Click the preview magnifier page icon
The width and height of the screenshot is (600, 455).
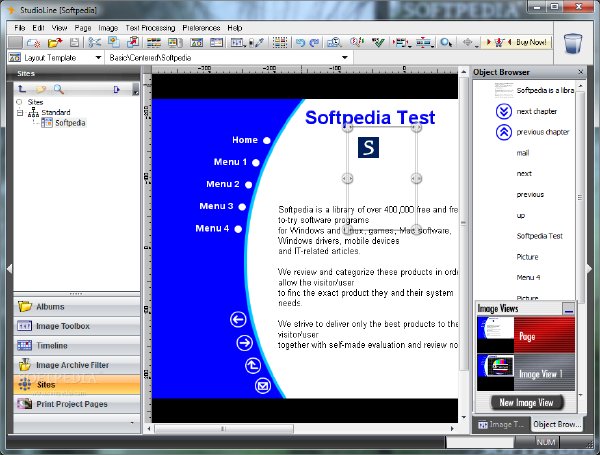tap(334, 42)
